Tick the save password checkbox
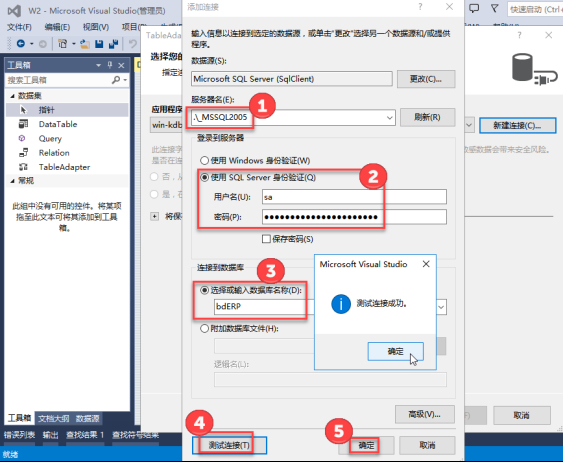Image resolution: width=563 pixels, height=462 pixels. pos(266,239)
